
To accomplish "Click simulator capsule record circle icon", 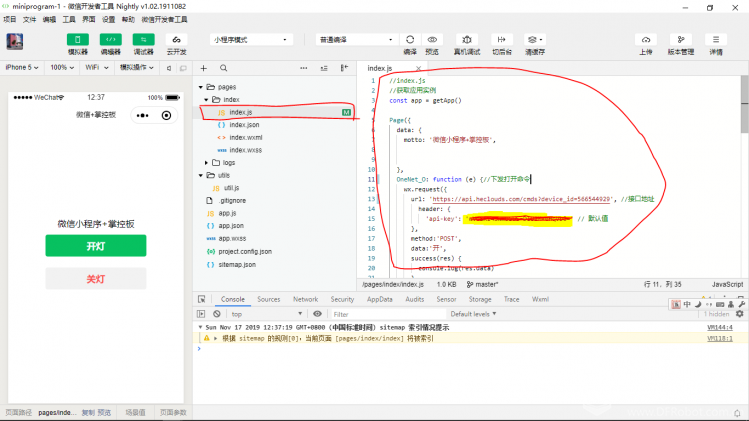I will [166, 116].
